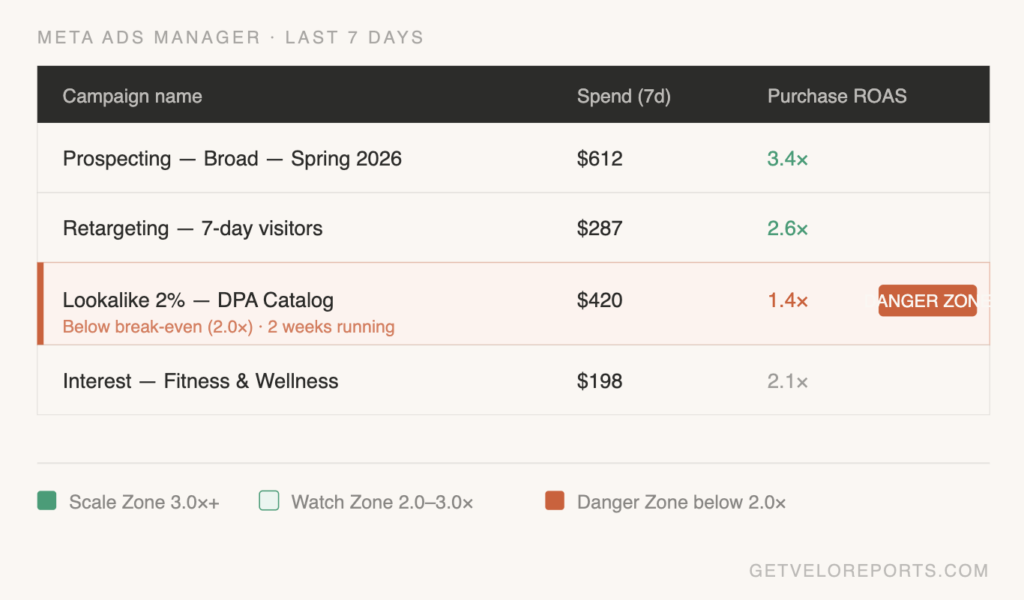
Task: Click the 2.6× ROAS value
Action: click(787, 228)
